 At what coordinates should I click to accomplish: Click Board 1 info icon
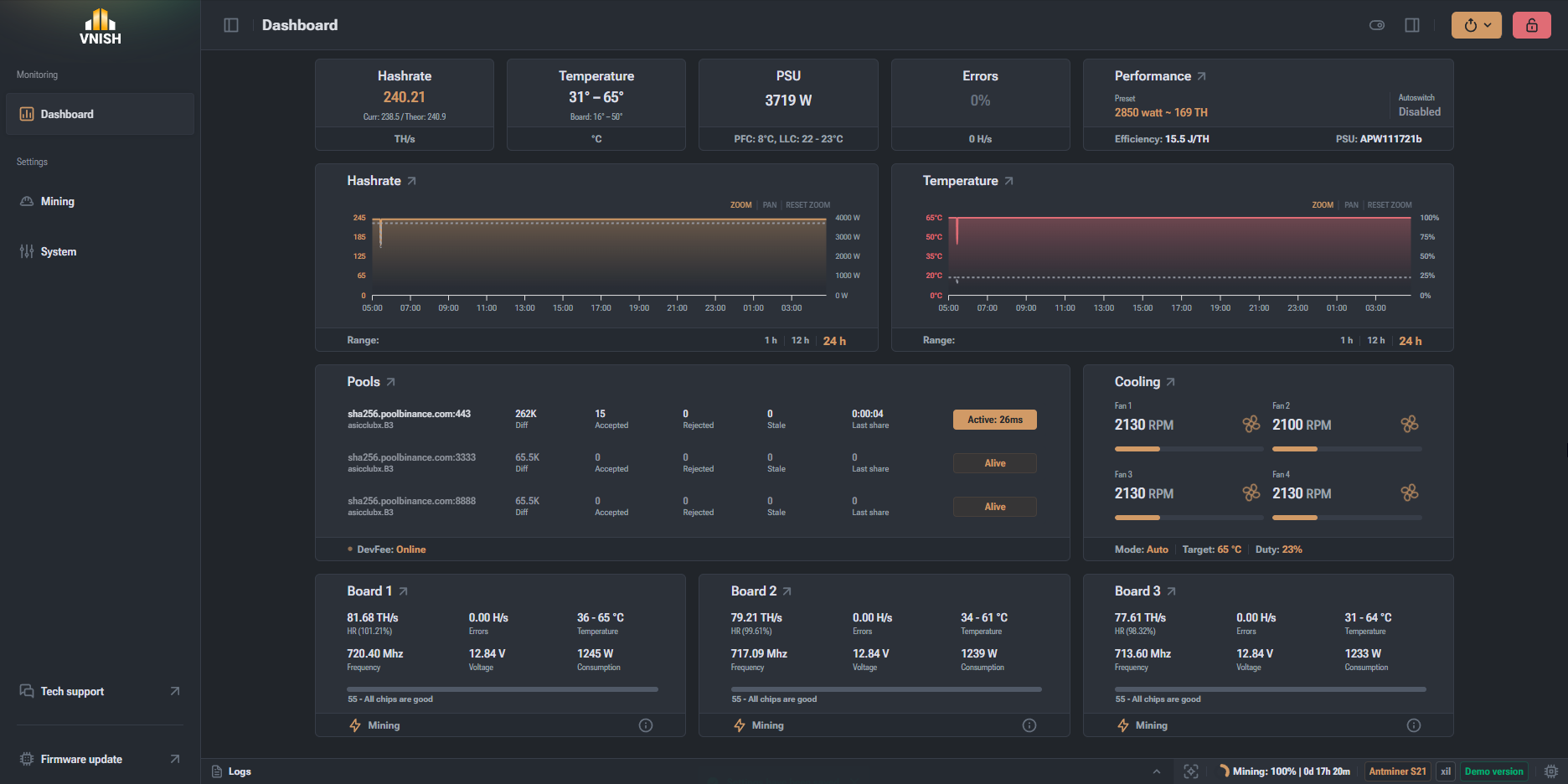click(x=646, y=725)
